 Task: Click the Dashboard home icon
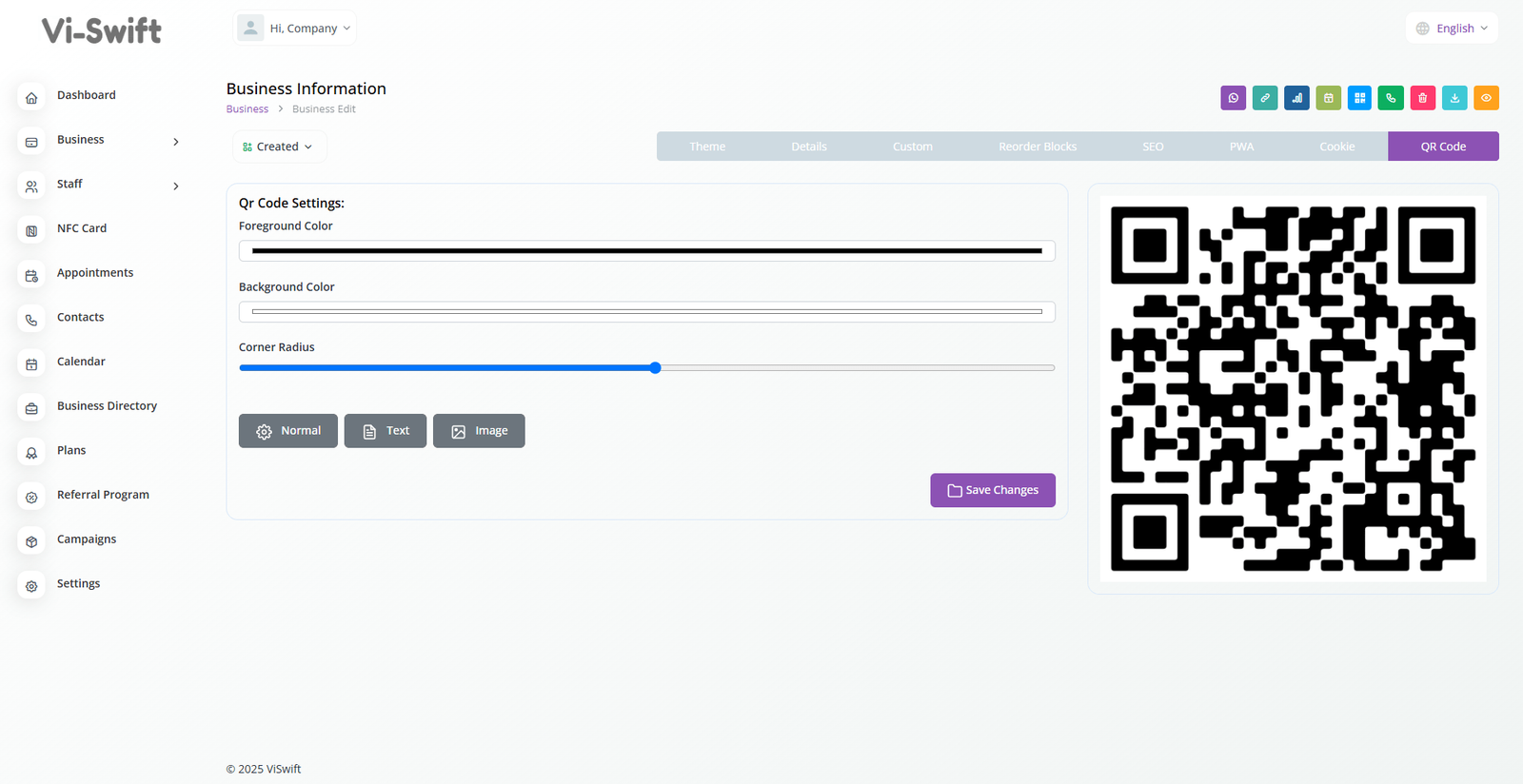[x=31, y=98]
